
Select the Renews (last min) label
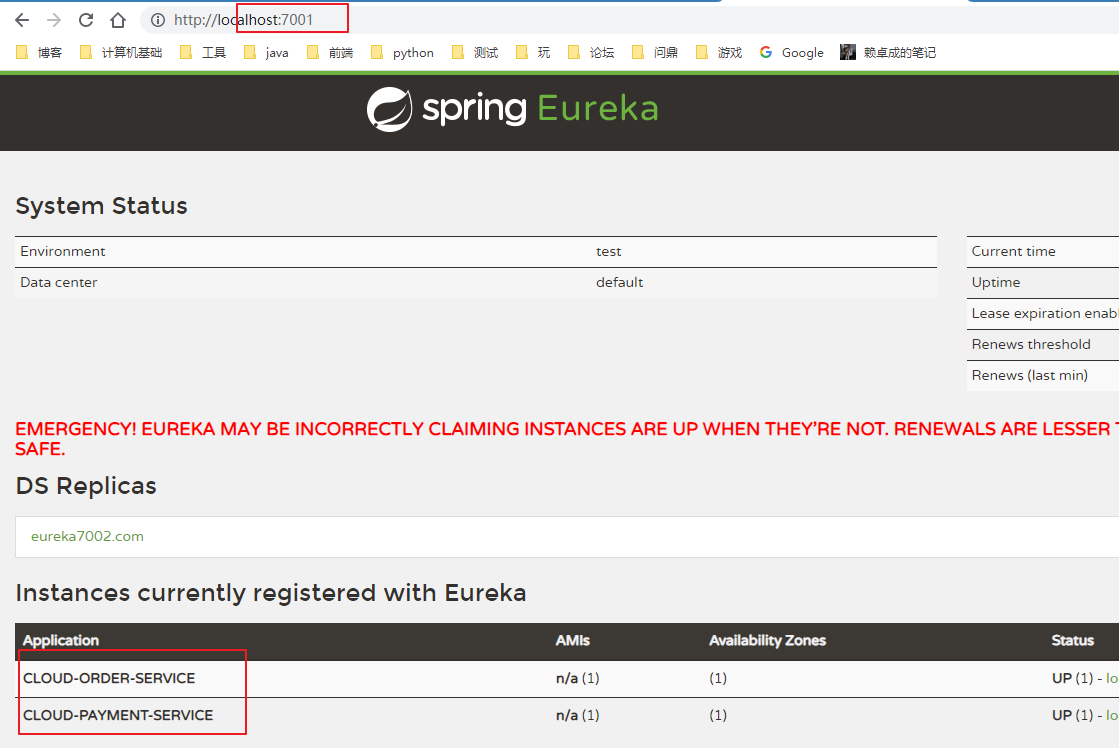coord(1030,375)
